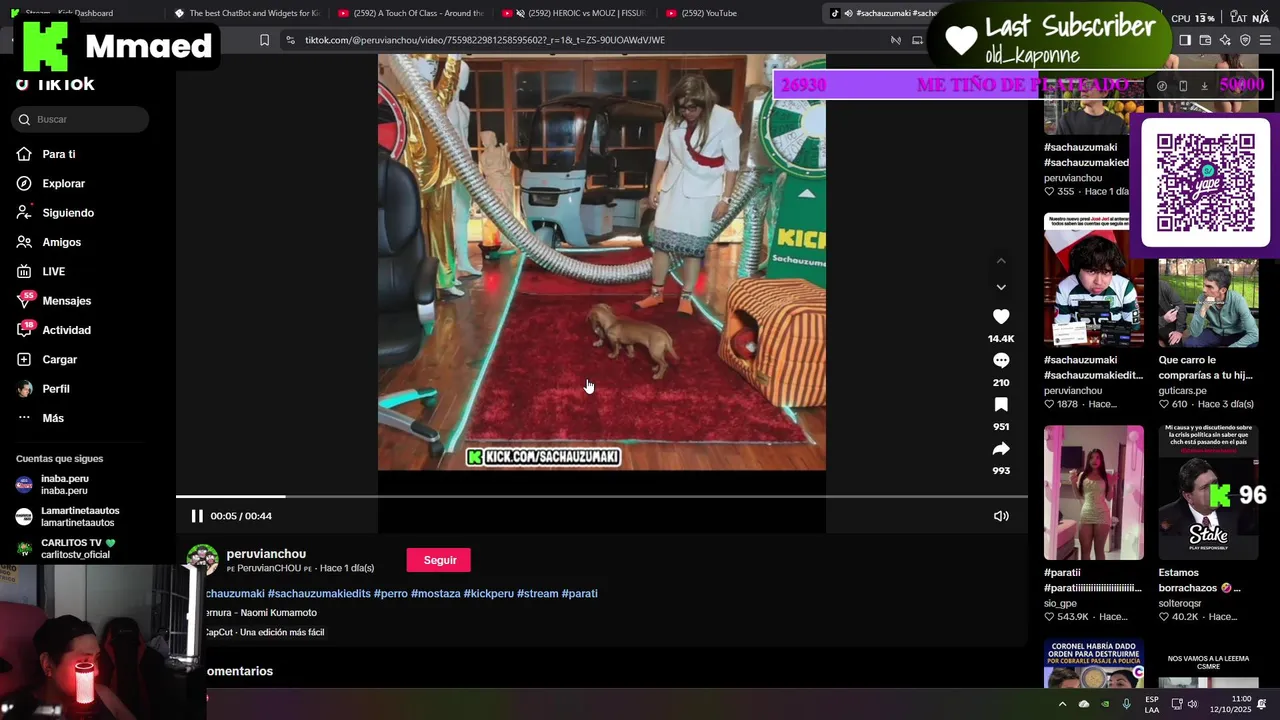
Task: Go to next video with down chevron
Action: (1001, 287)
